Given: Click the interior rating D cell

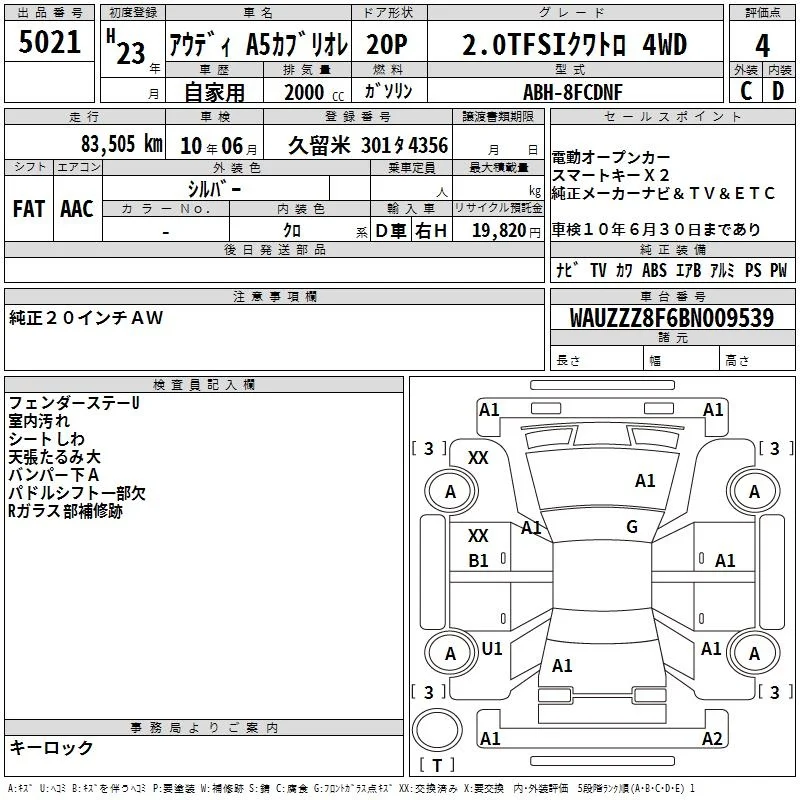Looking at the screenshot, I should 779,91.
